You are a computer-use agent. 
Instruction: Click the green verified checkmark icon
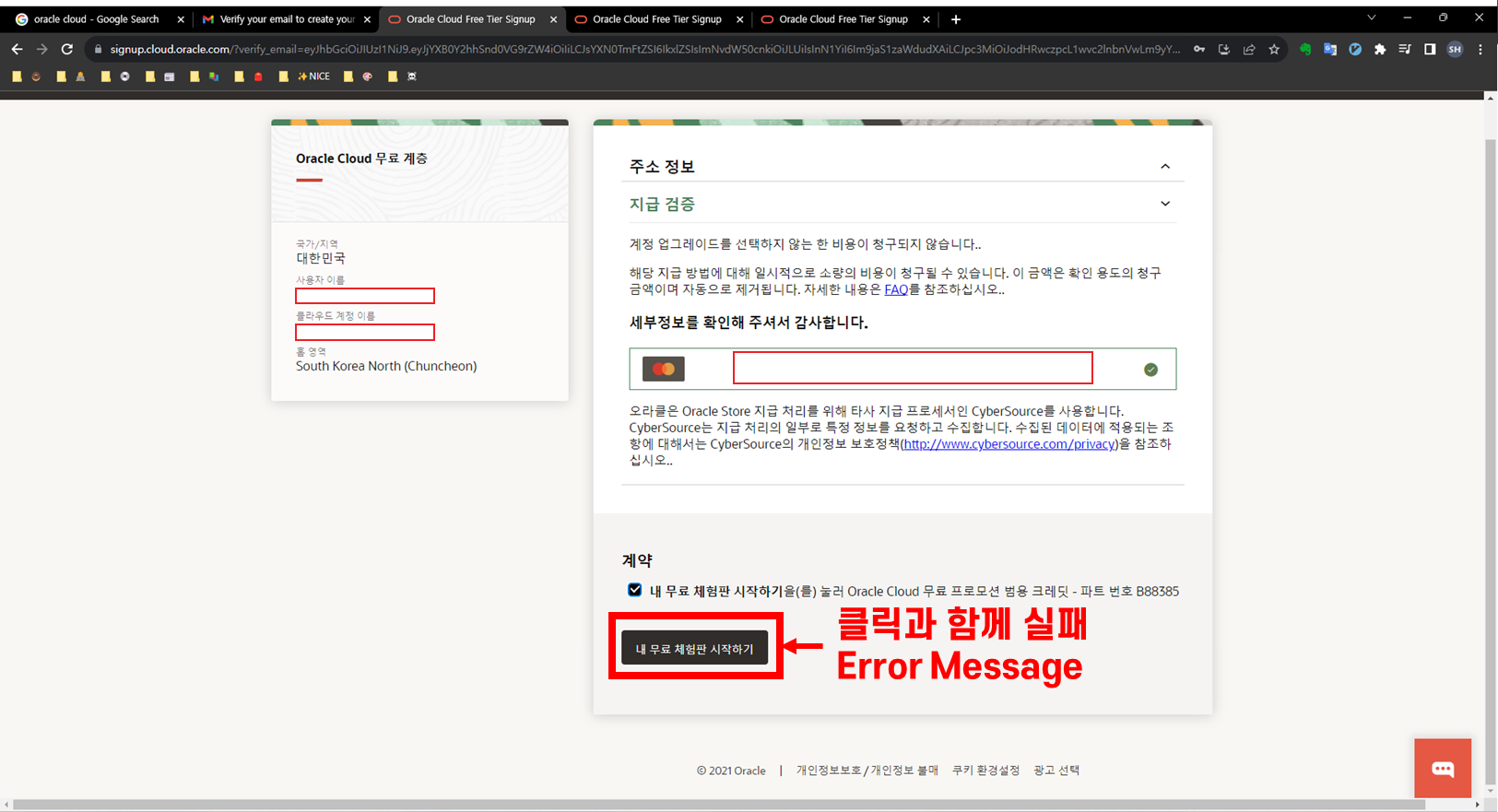[1150, 370]
